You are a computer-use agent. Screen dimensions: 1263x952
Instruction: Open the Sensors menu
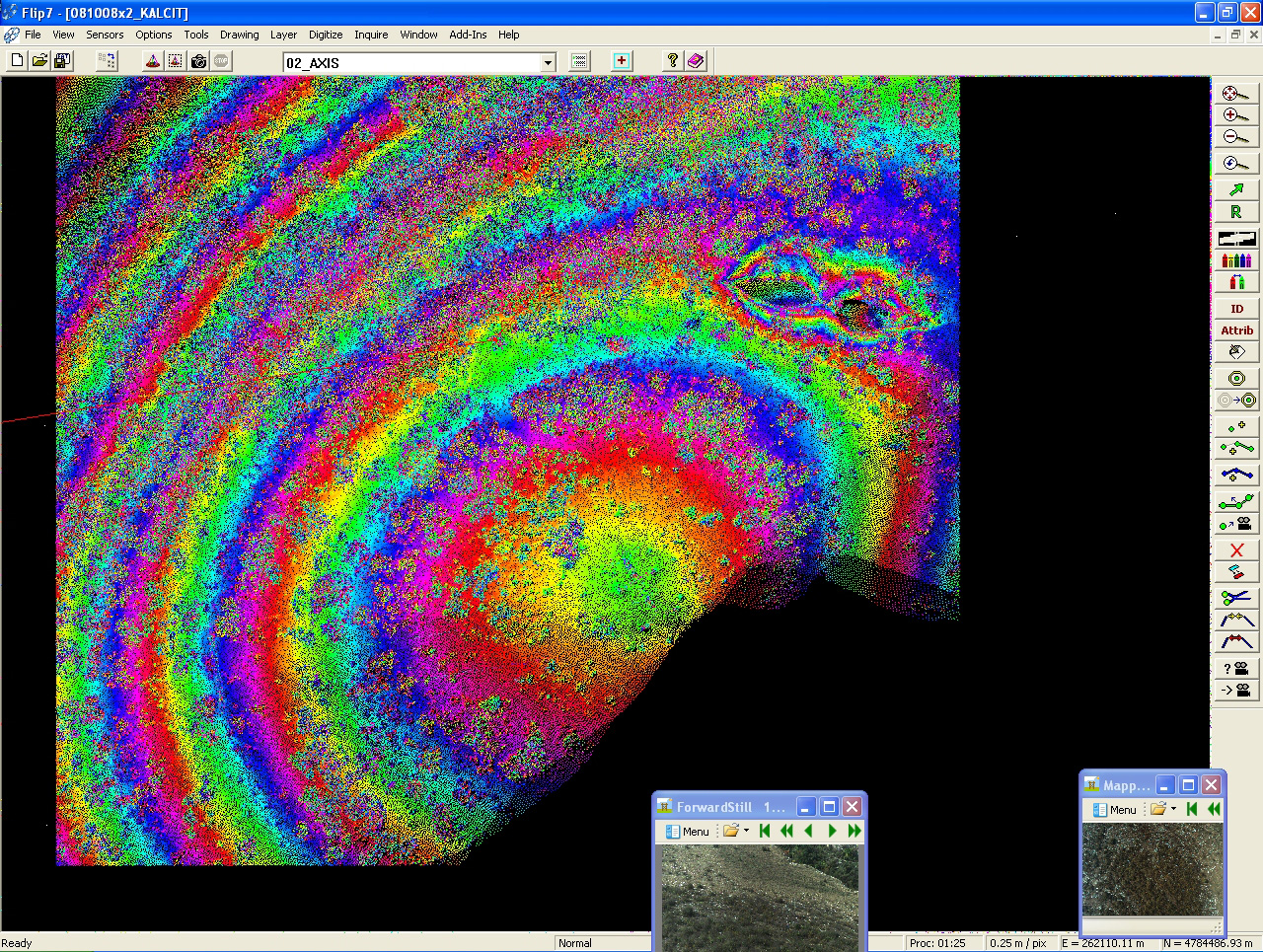click(105, 35)
